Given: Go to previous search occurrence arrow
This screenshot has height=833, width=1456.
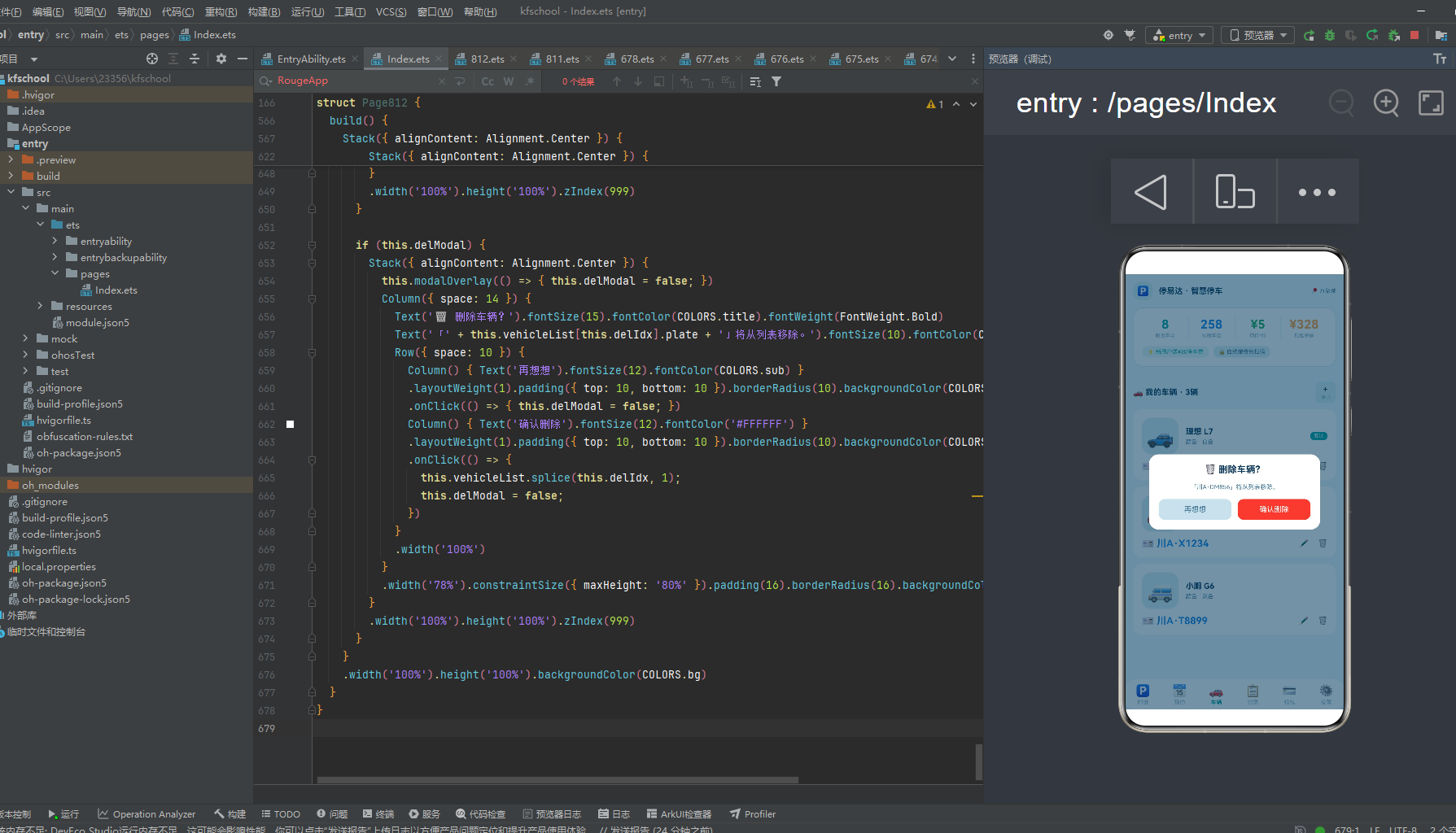Looking at the screenshot, I should point(617,81).
